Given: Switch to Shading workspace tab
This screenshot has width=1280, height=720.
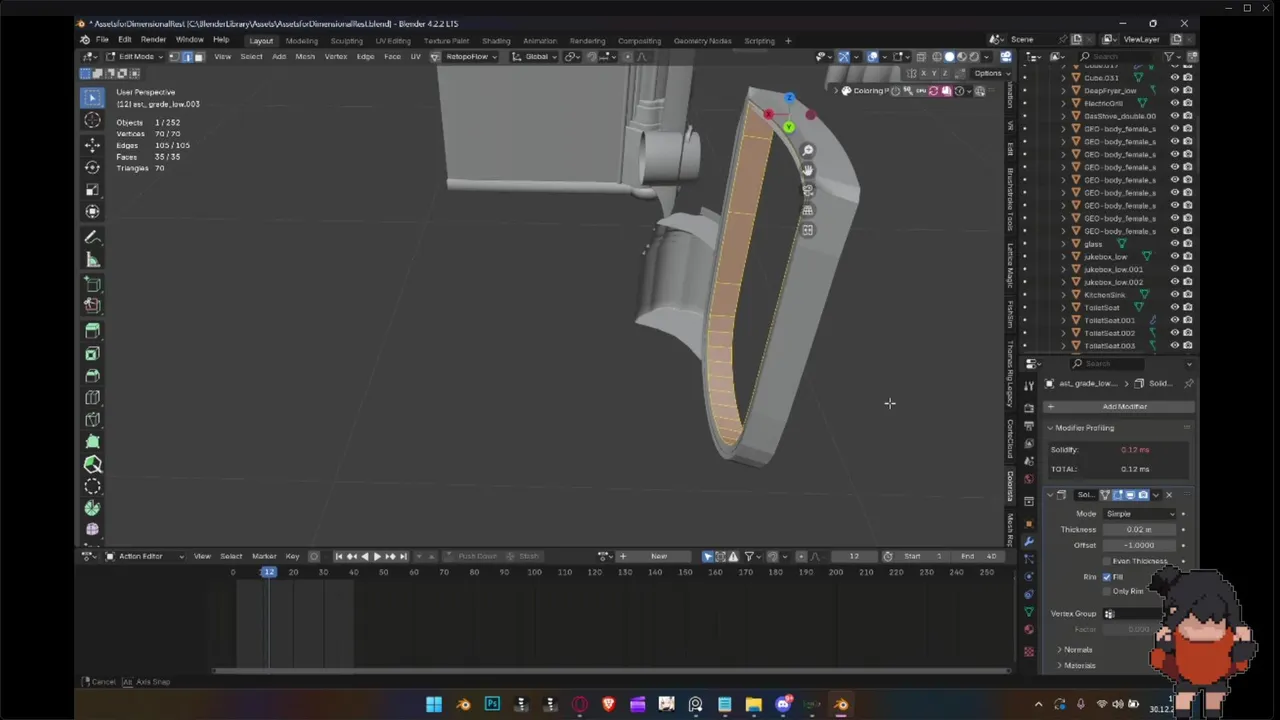Looking at the screenshot, I should [496, 41].
